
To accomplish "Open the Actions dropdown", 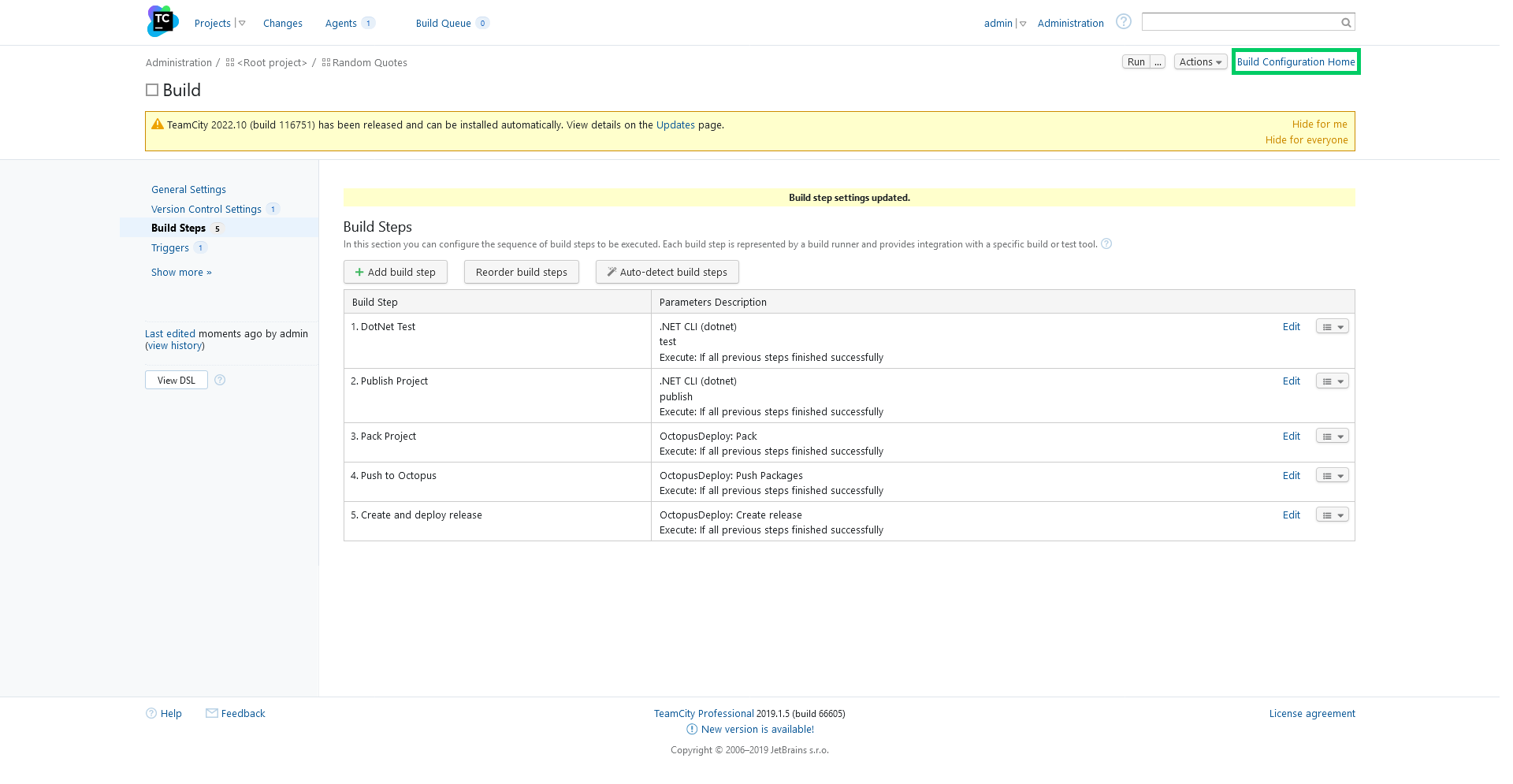I will coord(1200,62).
